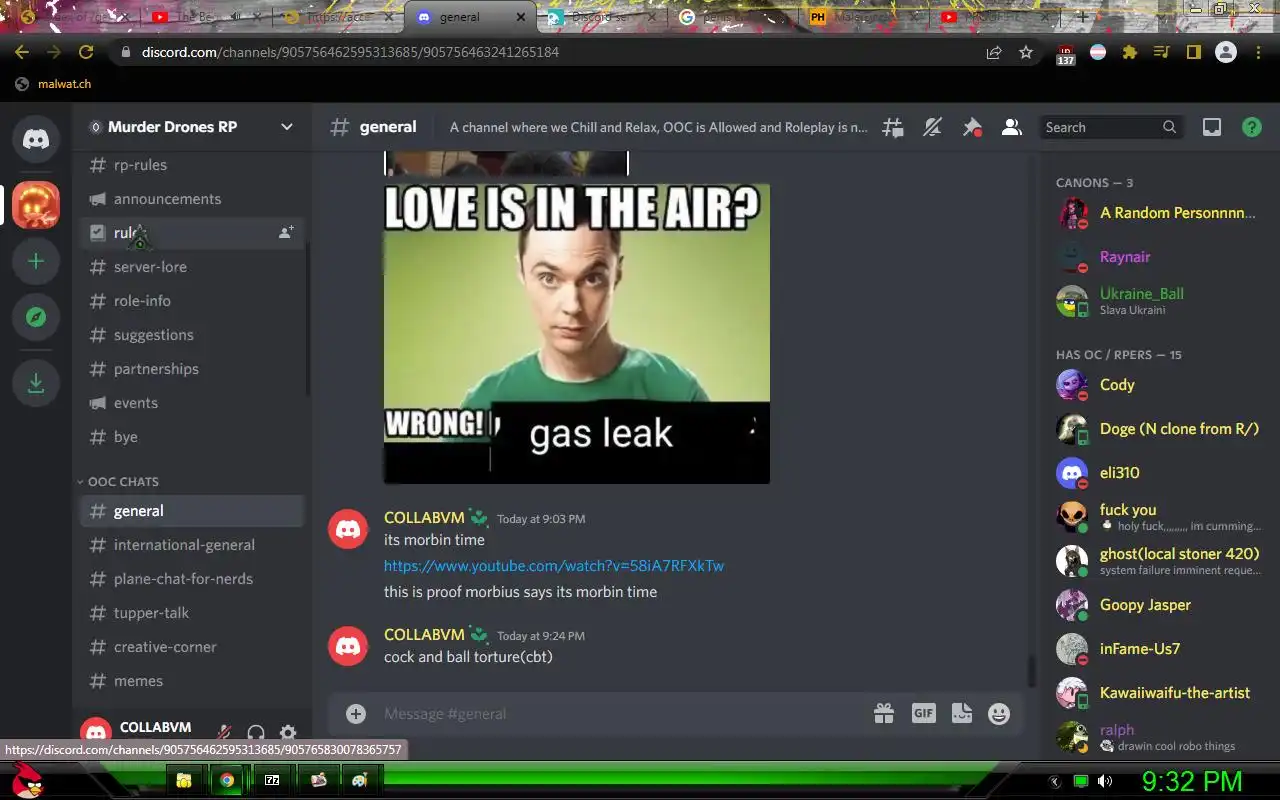Viewport: 1280px width, 800px height.
Task: Open User Settings gear
Action: pos(288,734)
